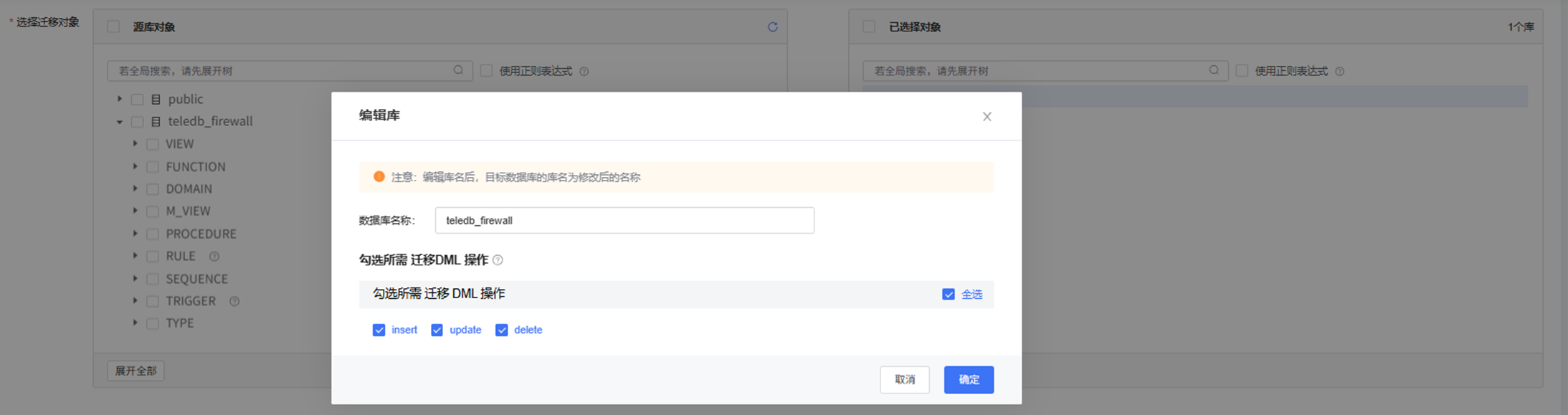Check the FUNCTION node checkbox

tap(153, 167)
